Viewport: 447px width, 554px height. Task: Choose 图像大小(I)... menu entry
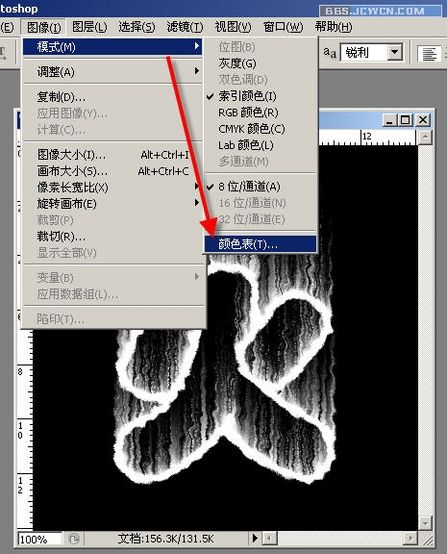pyautogui.click(x=113, y=155)
